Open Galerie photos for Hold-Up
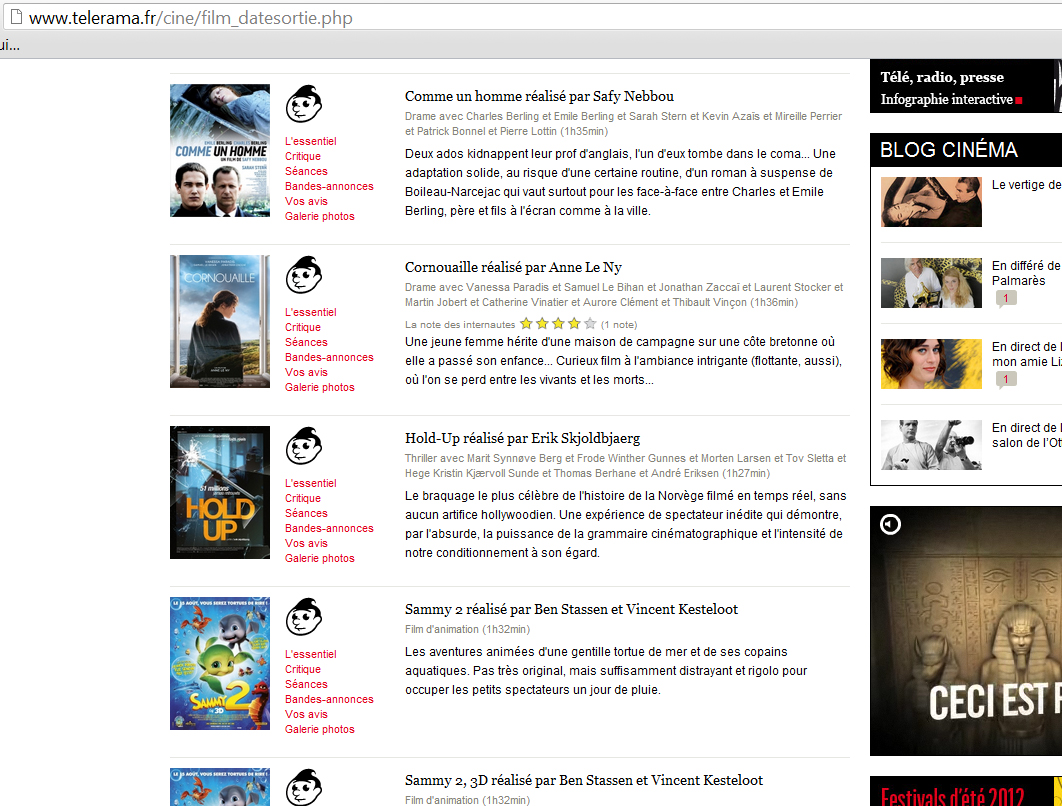Image resolution: width=1062 pixels, height=806 pixels. (320, 558)
